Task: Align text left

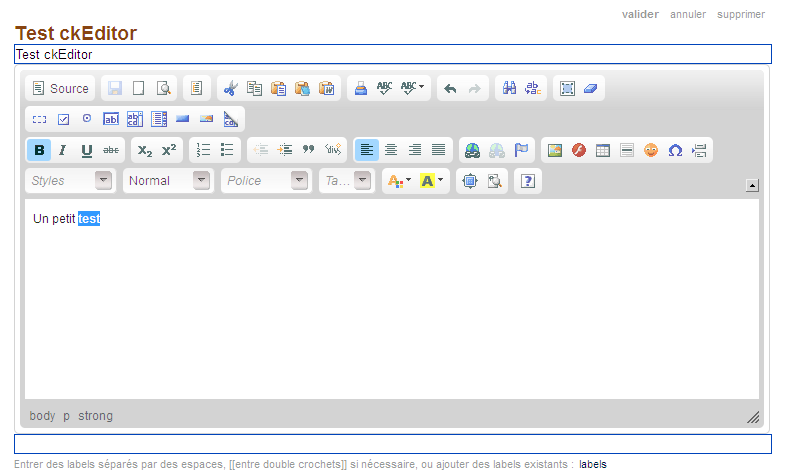Action: click(367, 150)
